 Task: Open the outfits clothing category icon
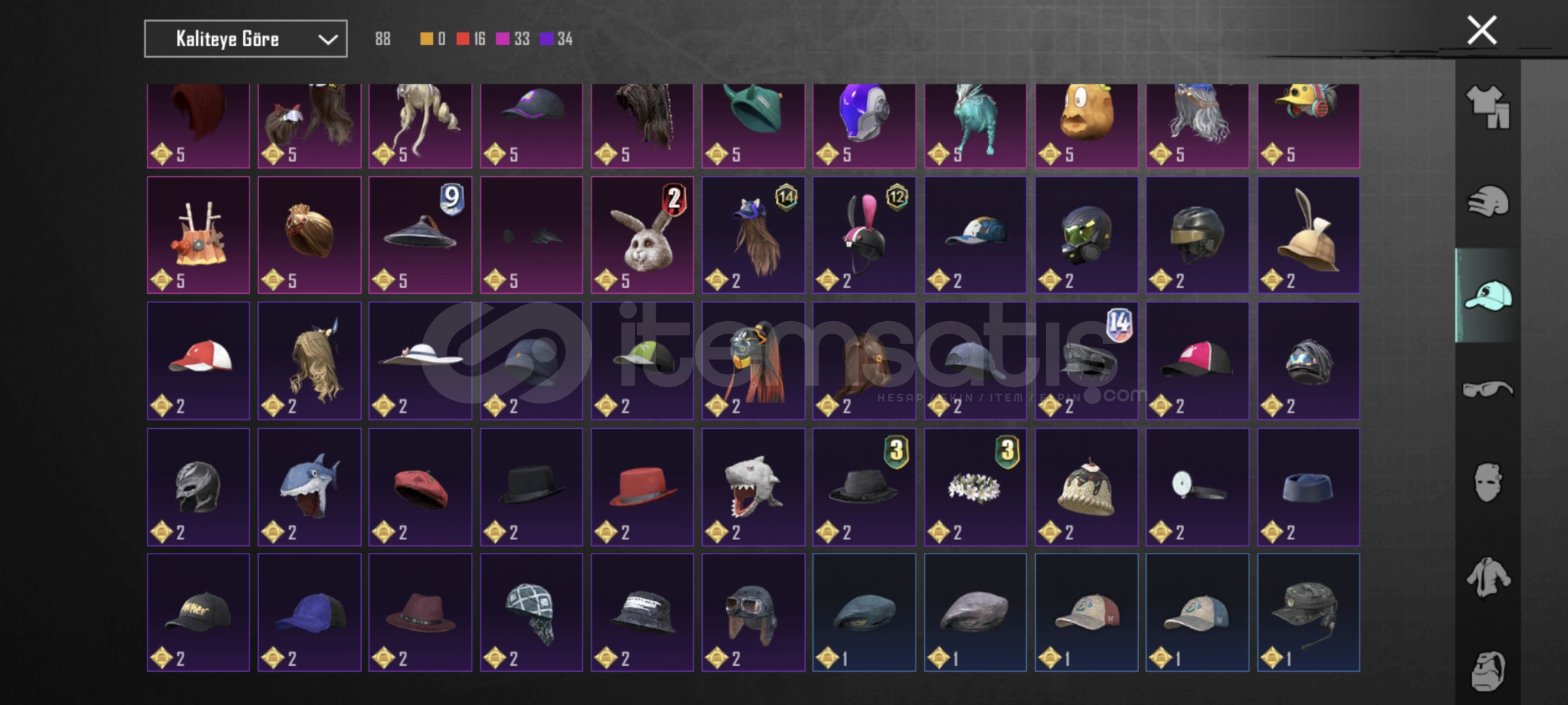(1488, 107)
